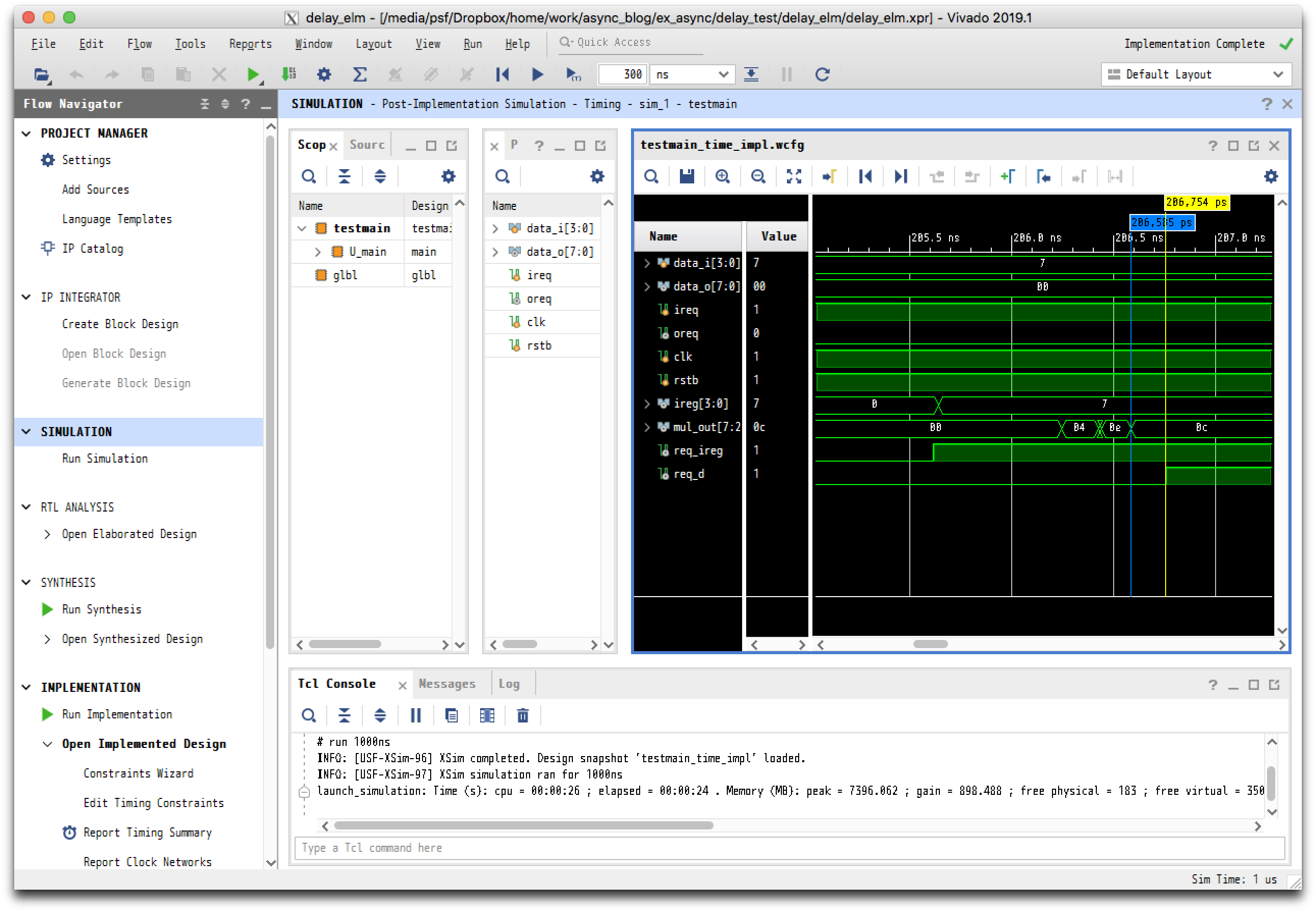Open the ns time unit dropdown
1316x912 pixels.
click(692, 74)
